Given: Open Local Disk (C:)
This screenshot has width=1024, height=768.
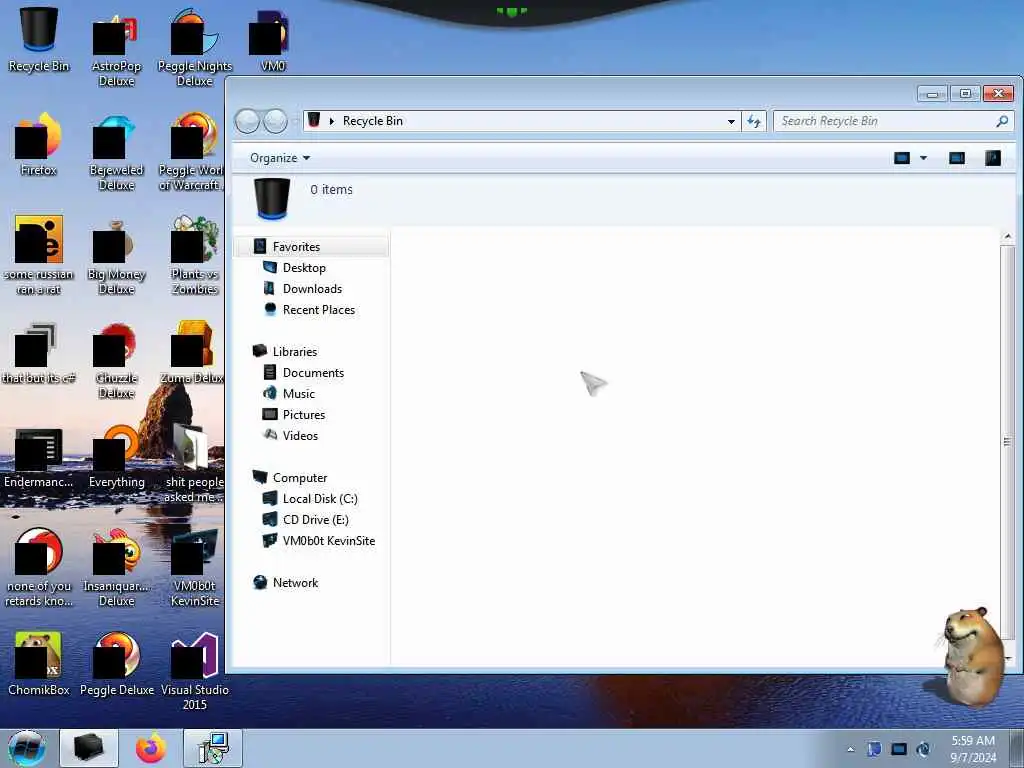Looking at the screenshot, I should 320,498.
